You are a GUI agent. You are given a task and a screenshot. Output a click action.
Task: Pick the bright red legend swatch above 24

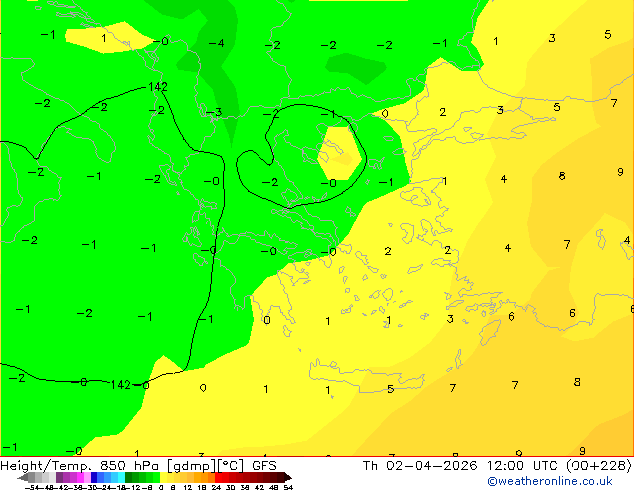(x=218, y=477)
